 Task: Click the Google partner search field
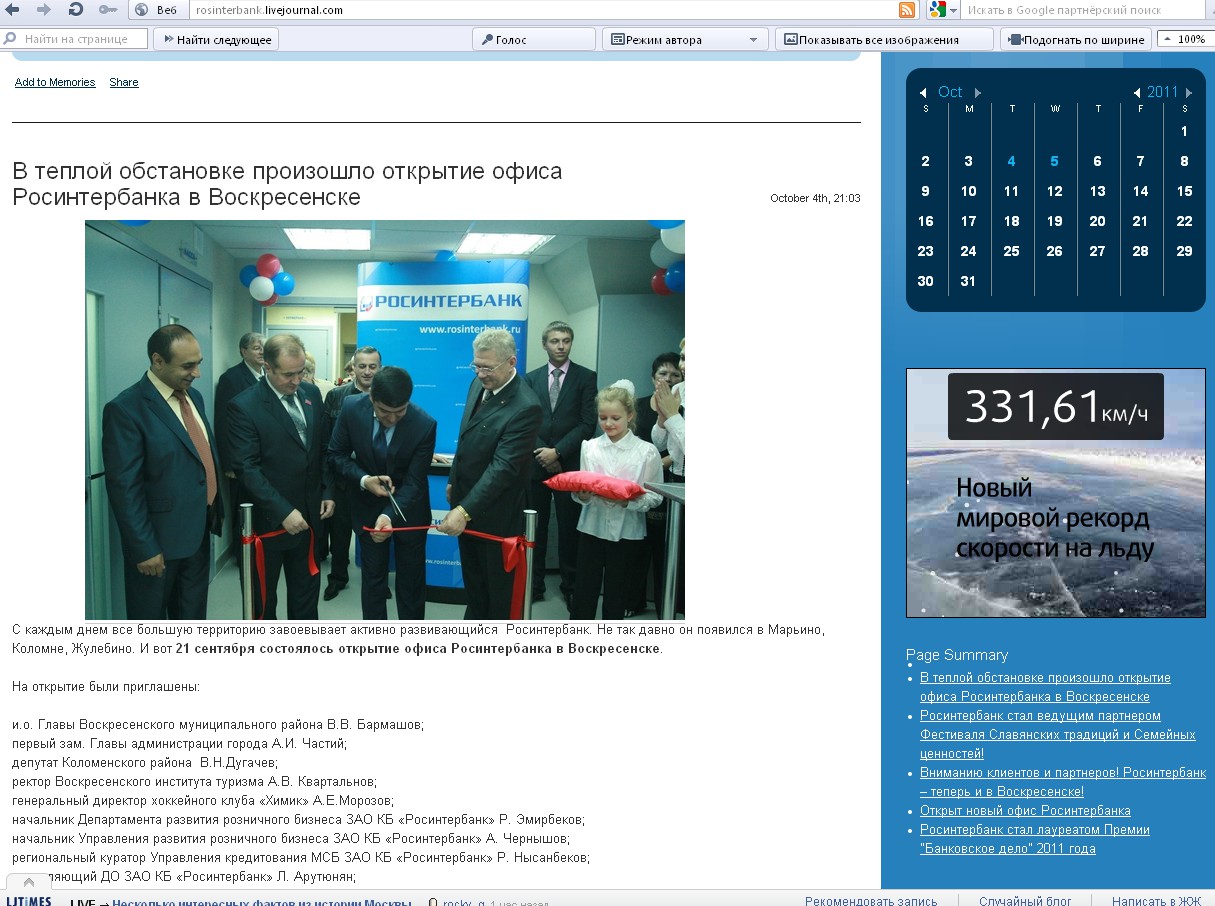click(x=1081, y=10)
